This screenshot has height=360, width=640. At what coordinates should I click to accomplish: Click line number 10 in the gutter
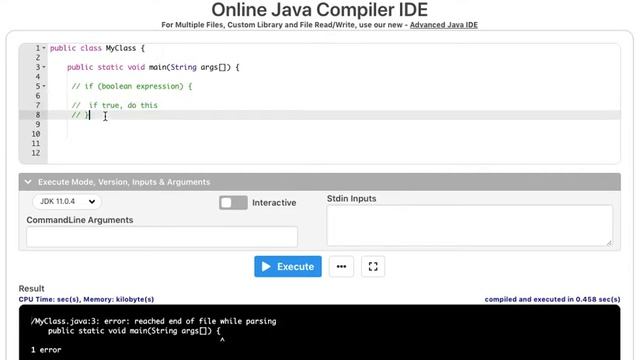(36, 134)
